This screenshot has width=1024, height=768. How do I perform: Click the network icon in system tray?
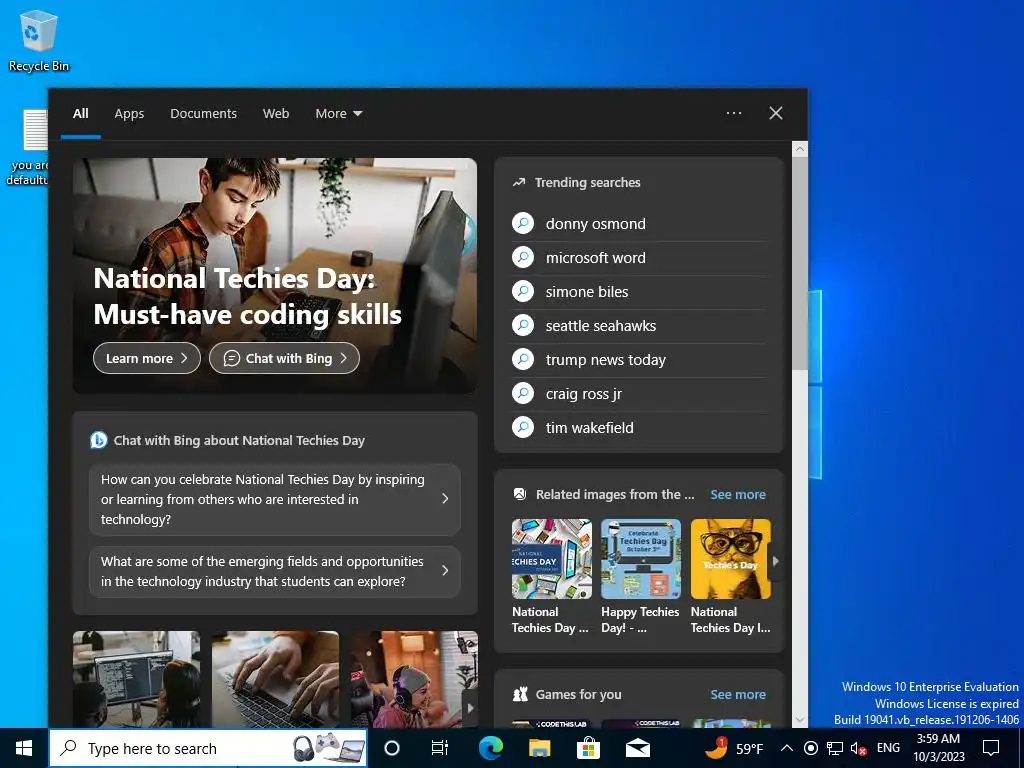coord(835,748)
